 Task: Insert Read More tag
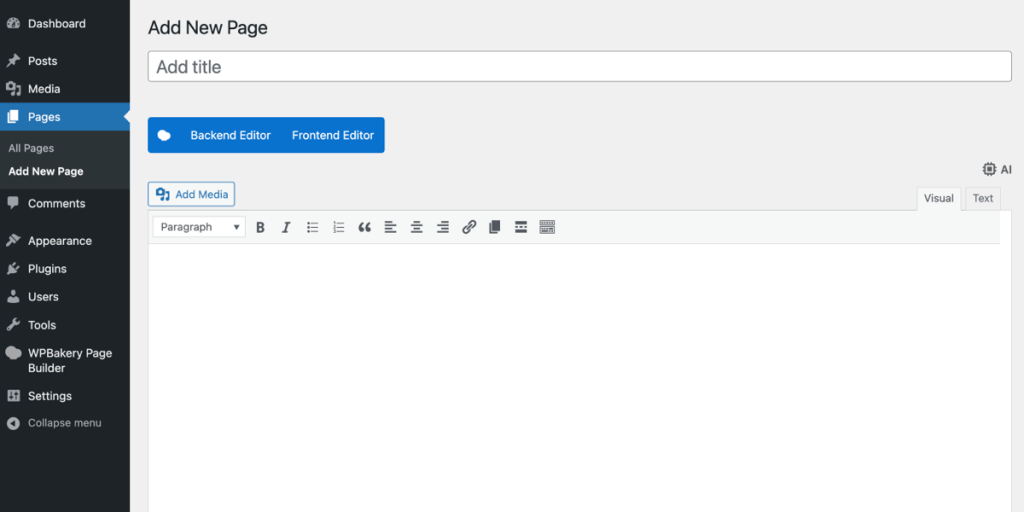click(x=521, y=227)
